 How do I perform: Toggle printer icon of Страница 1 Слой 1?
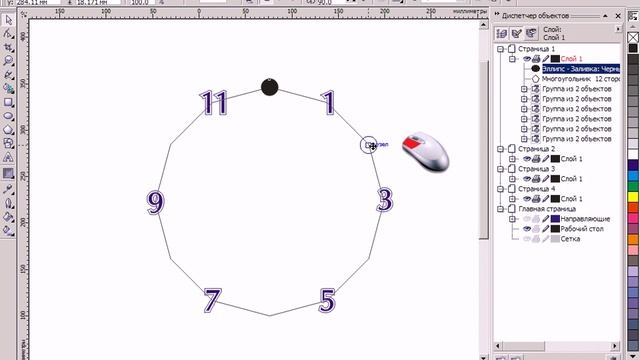536,59
